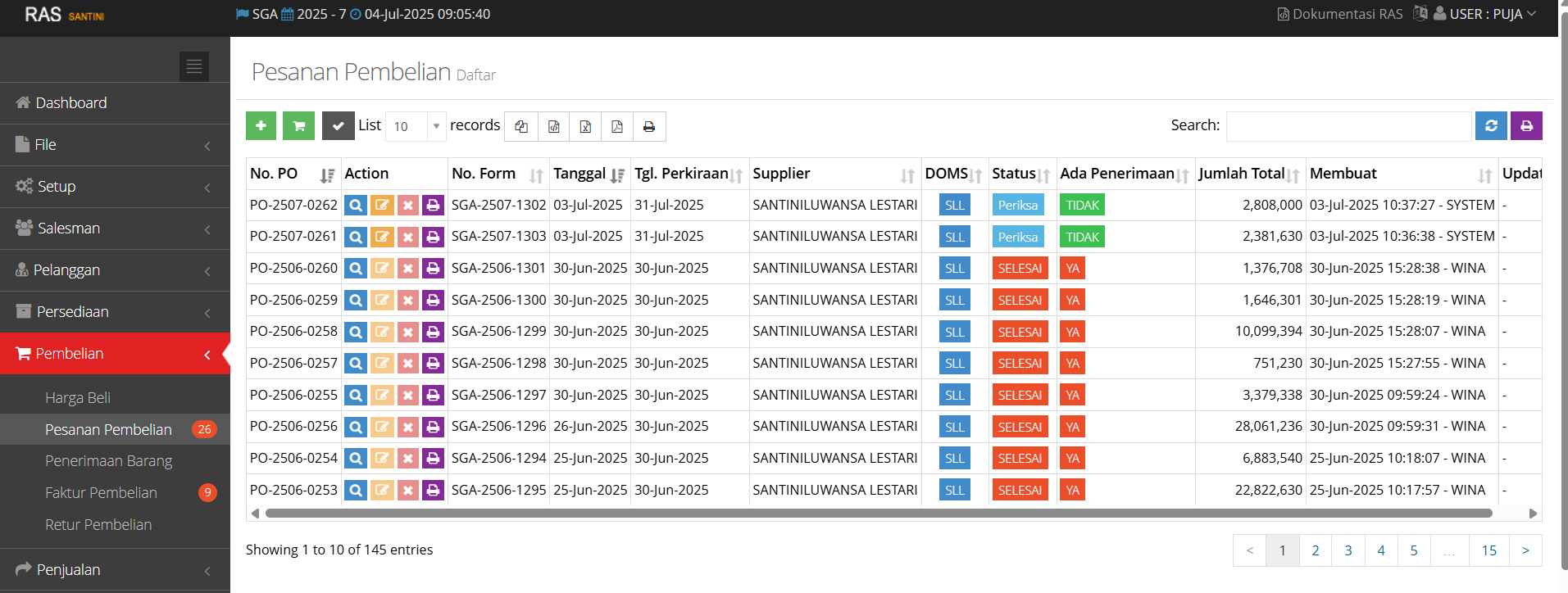1568x593 pixels.
Task: Print purchase order PO-2506-0260
Action: pyautogui.click(x=433, y=269)
